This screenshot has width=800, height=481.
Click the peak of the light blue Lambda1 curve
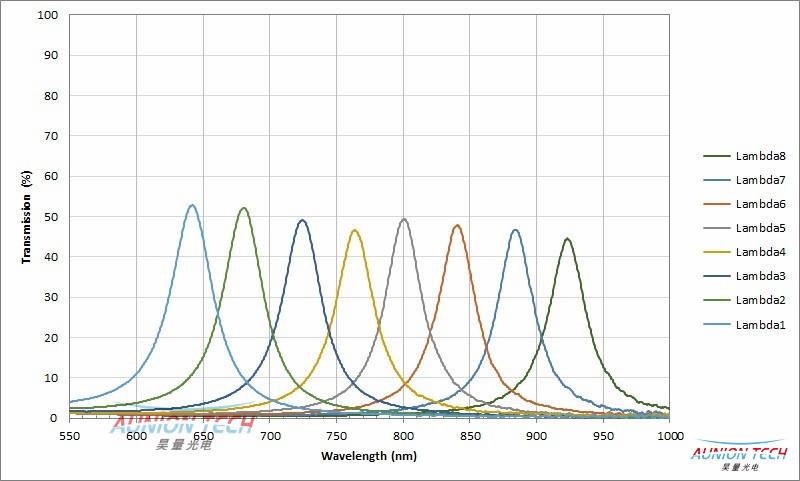coord(192,206)
